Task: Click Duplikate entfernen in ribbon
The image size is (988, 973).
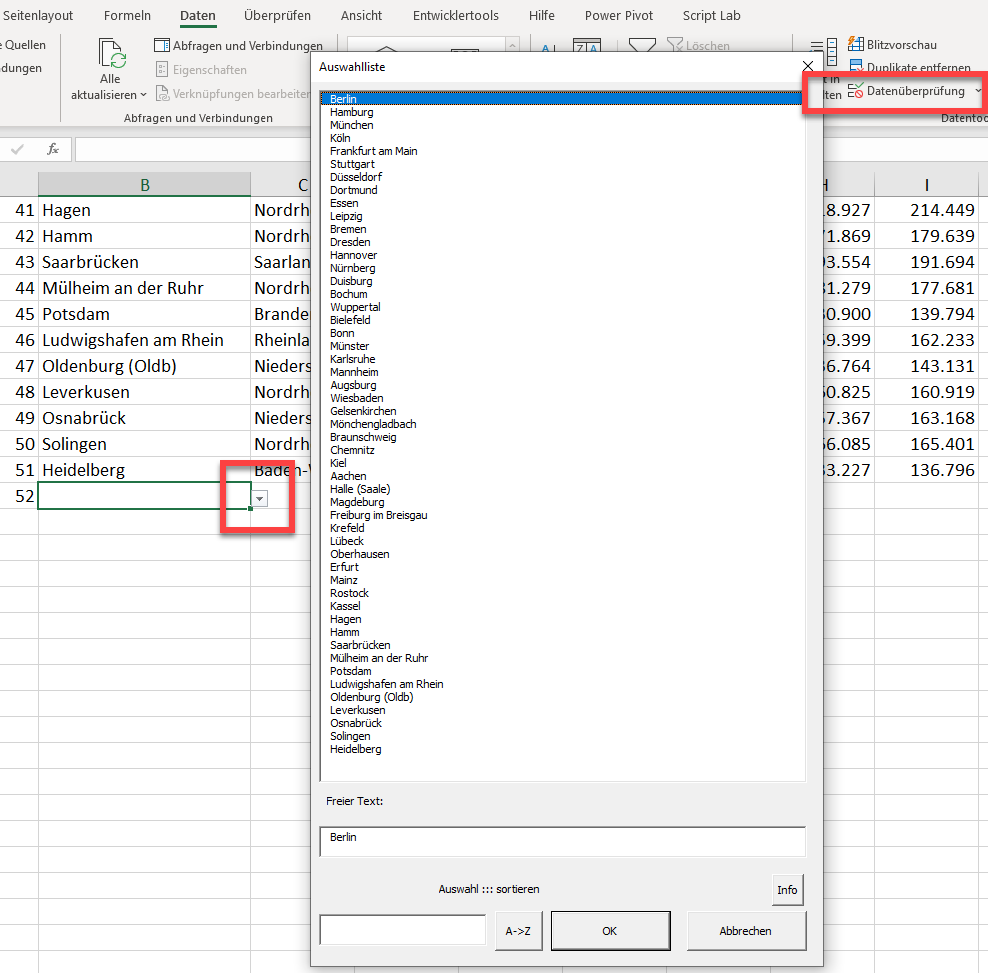Action: click(x=904, y=68)
